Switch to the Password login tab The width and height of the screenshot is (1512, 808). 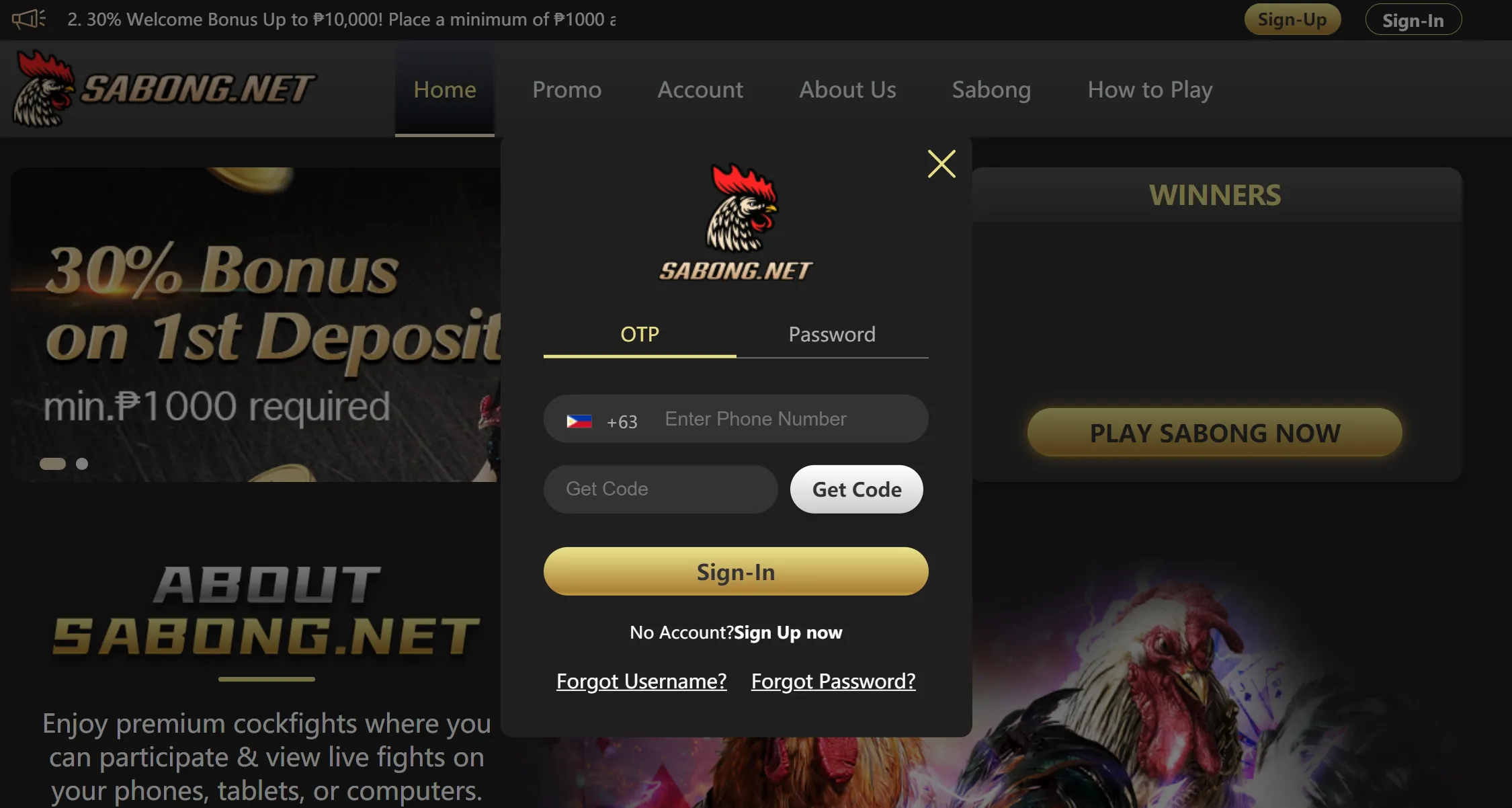click(832, 334)
